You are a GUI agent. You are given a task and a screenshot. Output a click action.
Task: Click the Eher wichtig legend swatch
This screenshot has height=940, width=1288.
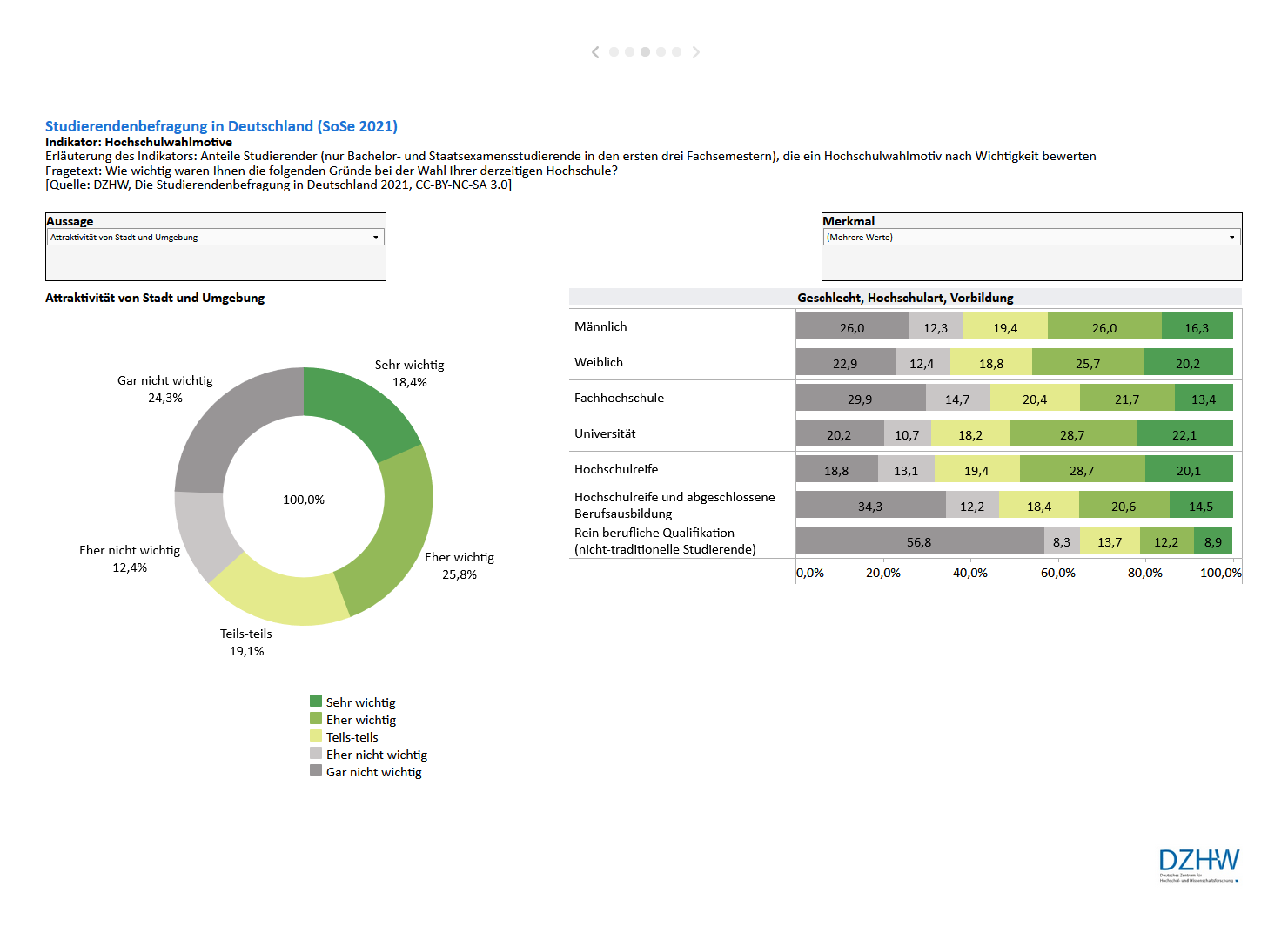[316, 718]
